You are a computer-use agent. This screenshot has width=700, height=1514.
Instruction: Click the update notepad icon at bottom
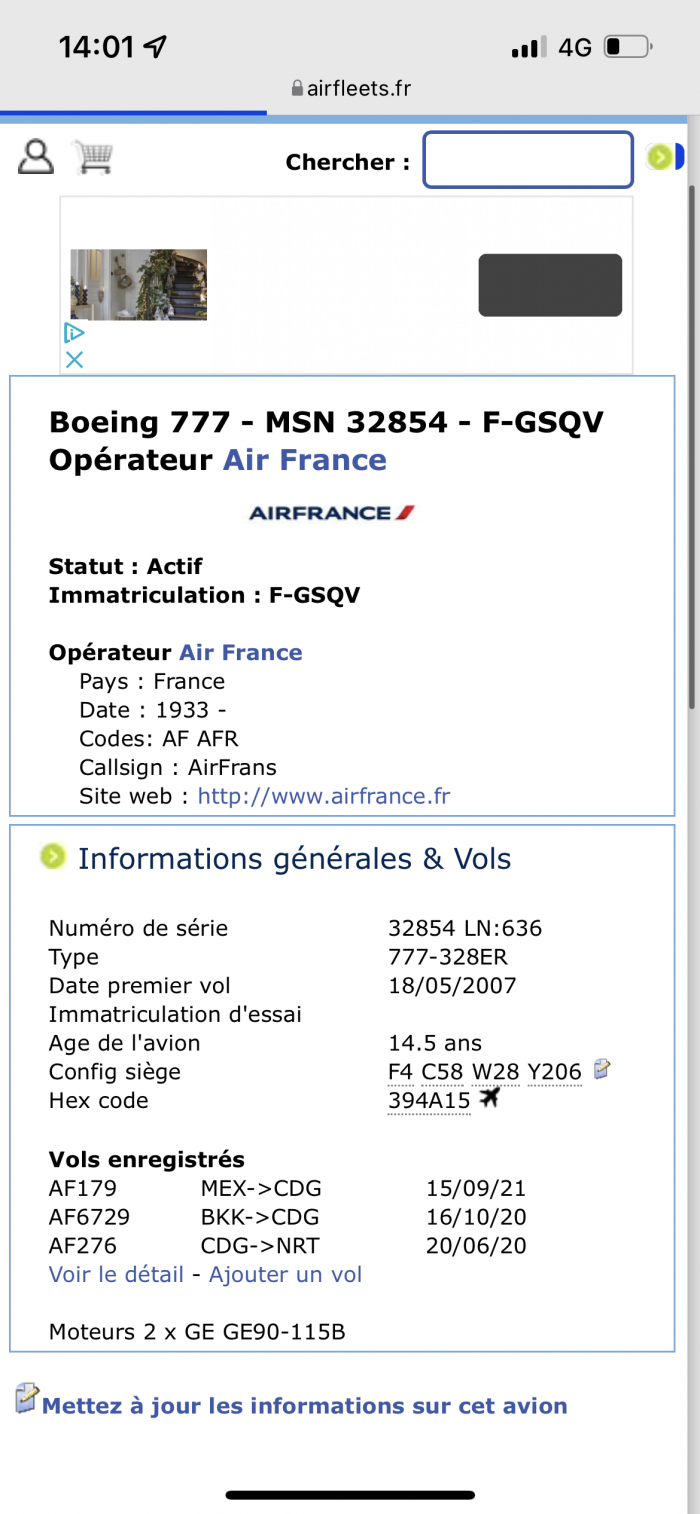click(27, 1398)
